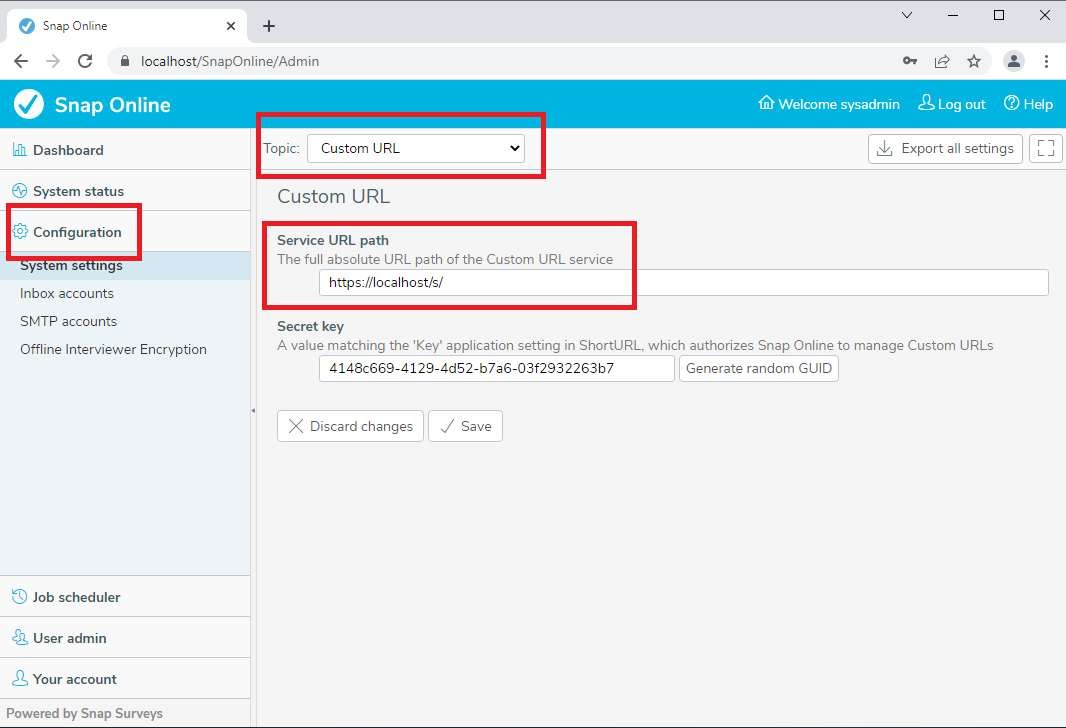The height and width of the screenshot is (728, 1066).
Task: Click the share page icon in address bar
Action: [x=941, y=61]
